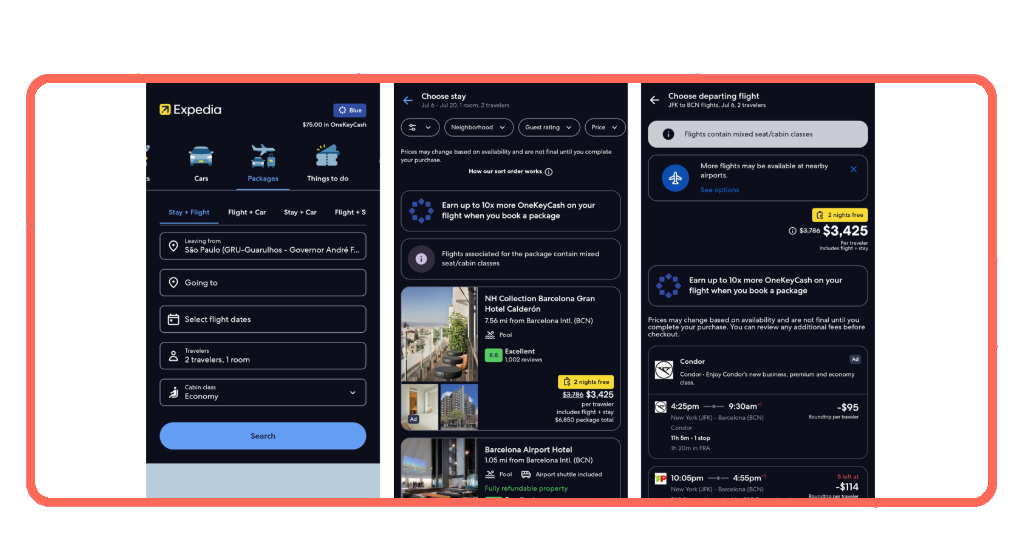Open the sort and filter options dropdown
Viewport: 1024px width, 536px height.
[x=420, y=128]
